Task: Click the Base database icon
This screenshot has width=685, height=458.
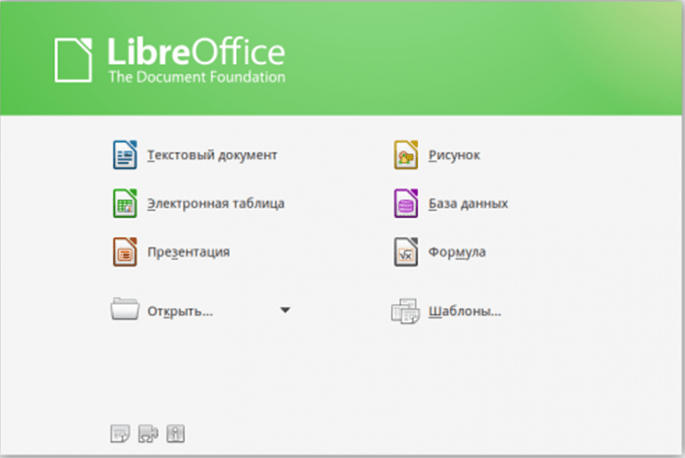Action: click(405, 203)
